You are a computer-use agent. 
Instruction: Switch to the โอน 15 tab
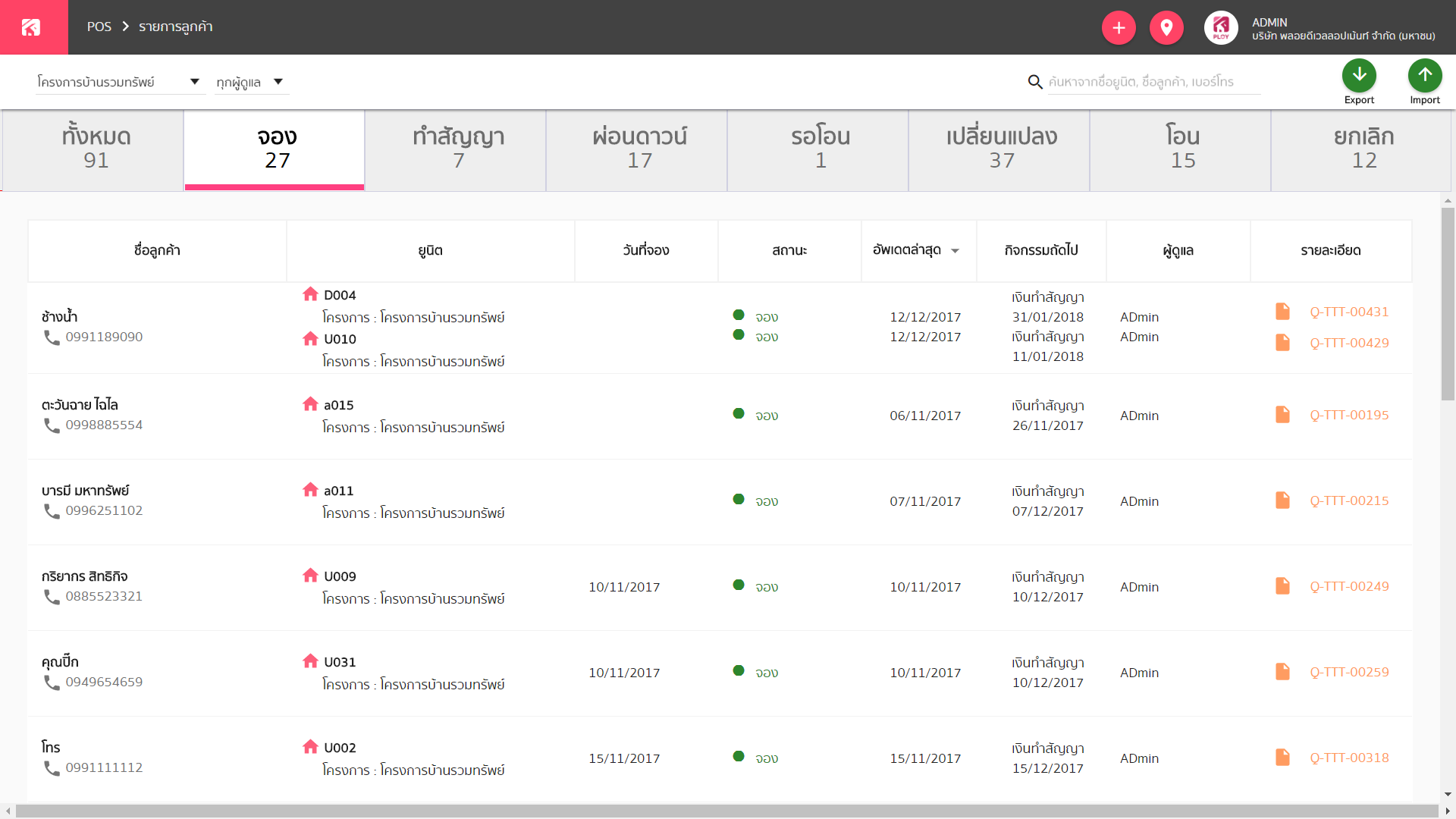point(1181,150)
